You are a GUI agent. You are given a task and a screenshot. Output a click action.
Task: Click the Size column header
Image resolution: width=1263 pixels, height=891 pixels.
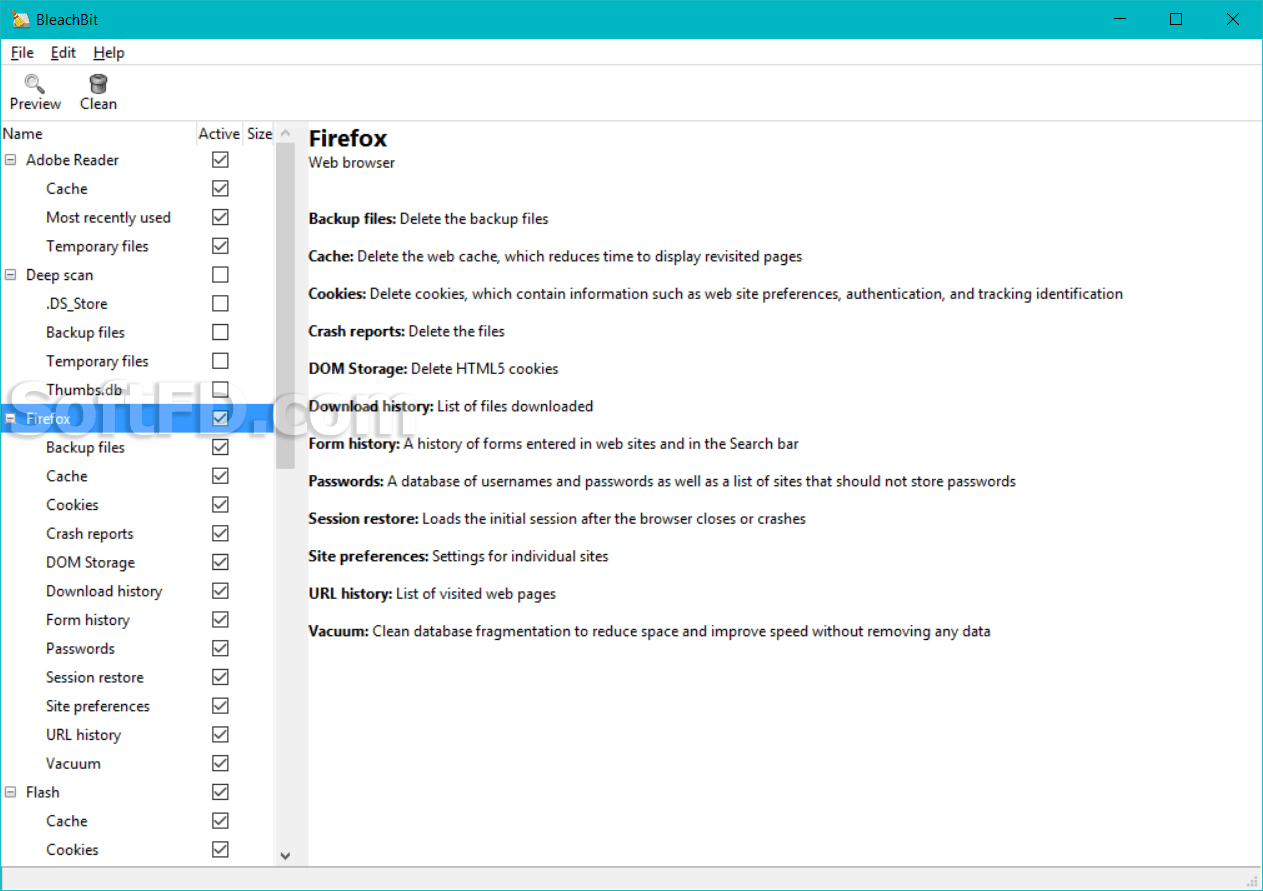pyautogui.click(x=259, y=134)
